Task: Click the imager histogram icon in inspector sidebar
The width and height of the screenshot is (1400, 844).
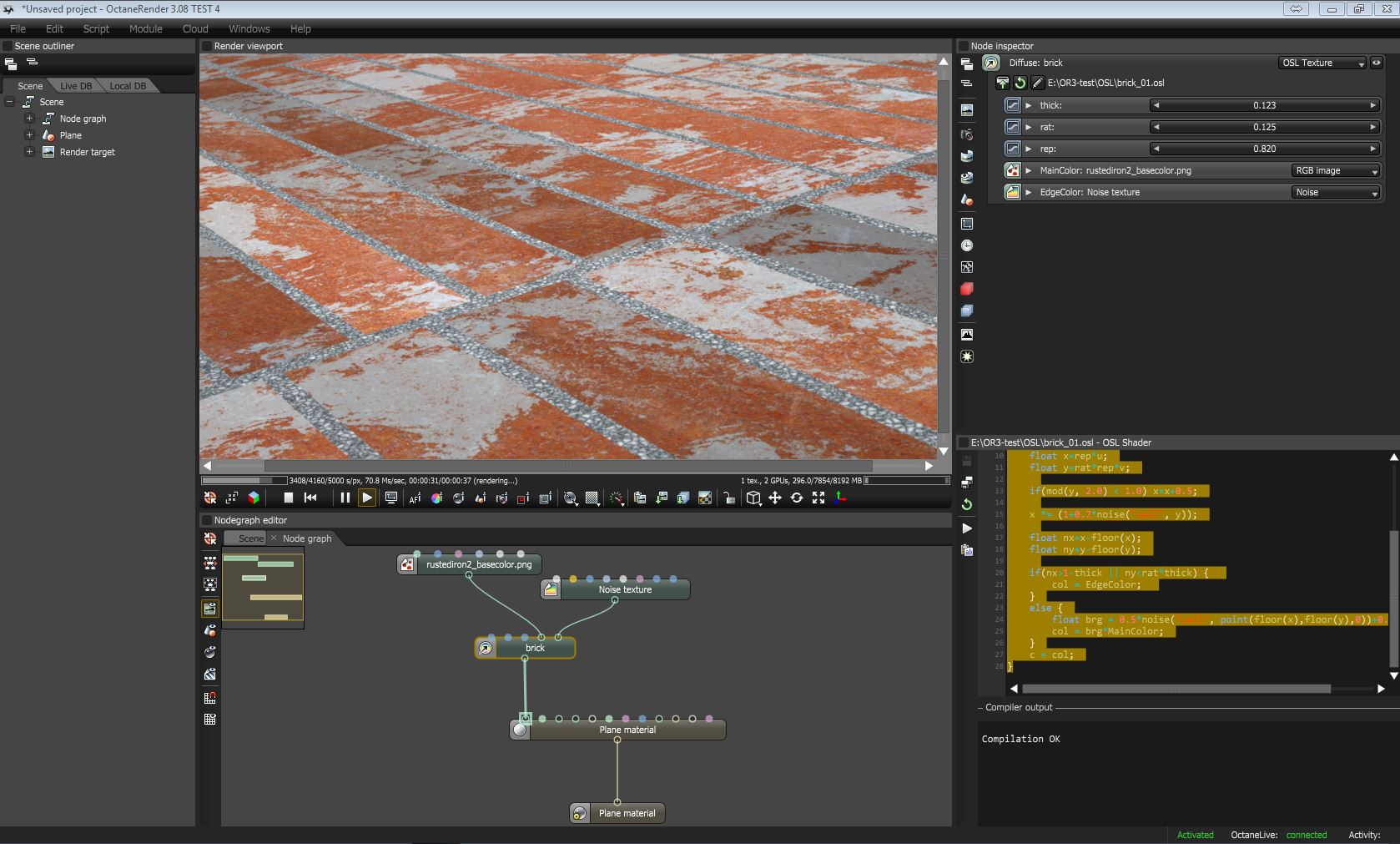Action: 967,335
